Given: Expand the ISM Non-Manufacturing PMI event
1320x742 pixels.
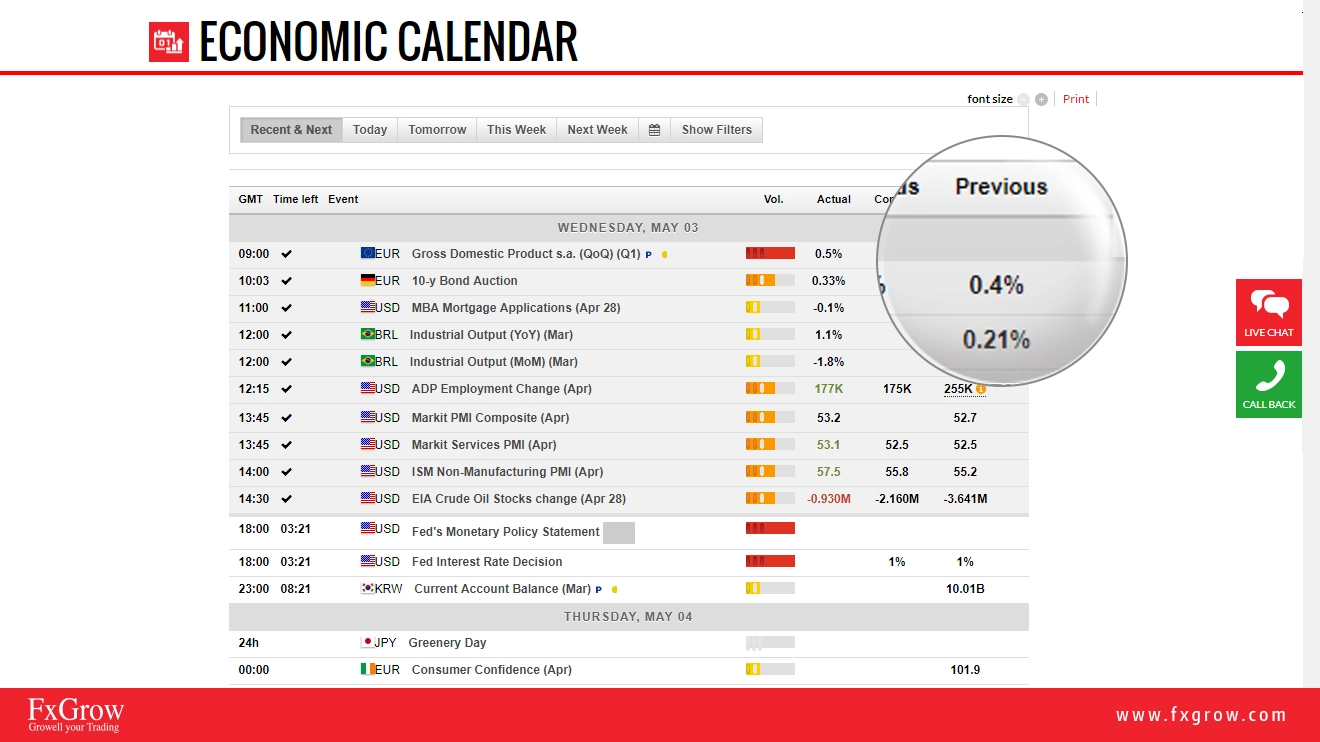Looking at the screenshot, I should coord(507,472).
